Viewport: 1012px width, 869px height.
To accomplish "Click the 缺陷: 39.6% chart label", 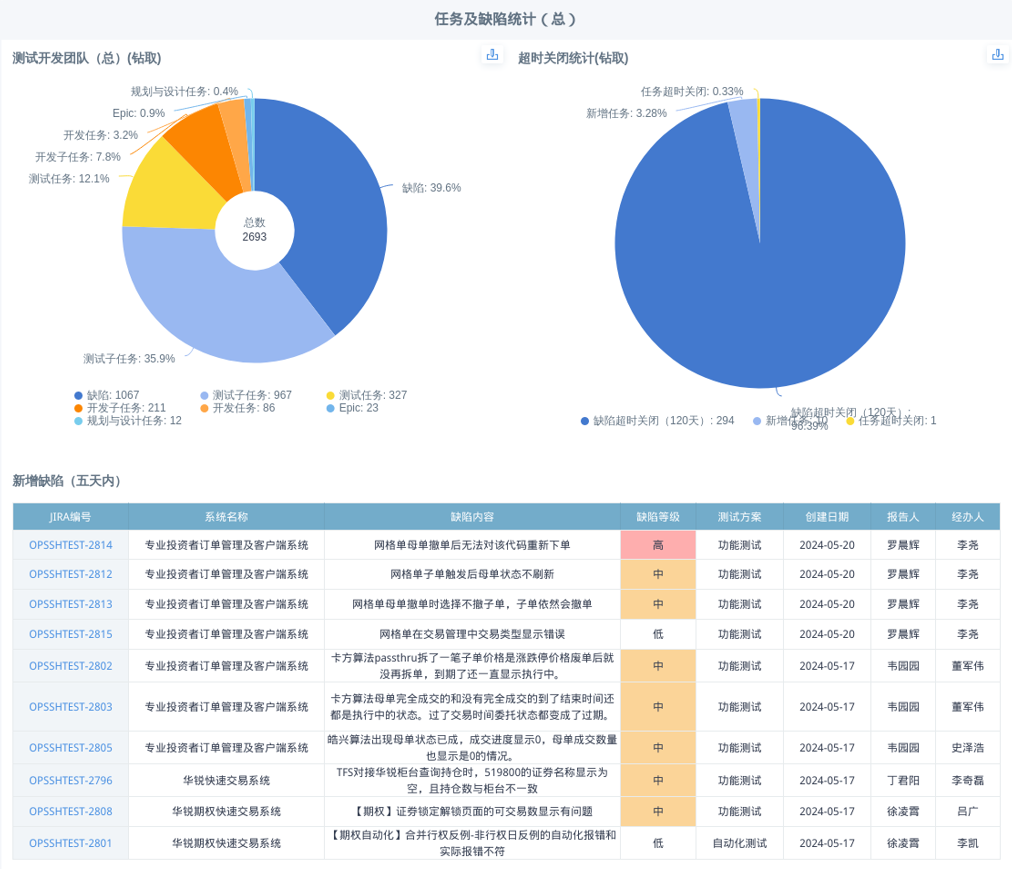I will [x=432, y=188].
